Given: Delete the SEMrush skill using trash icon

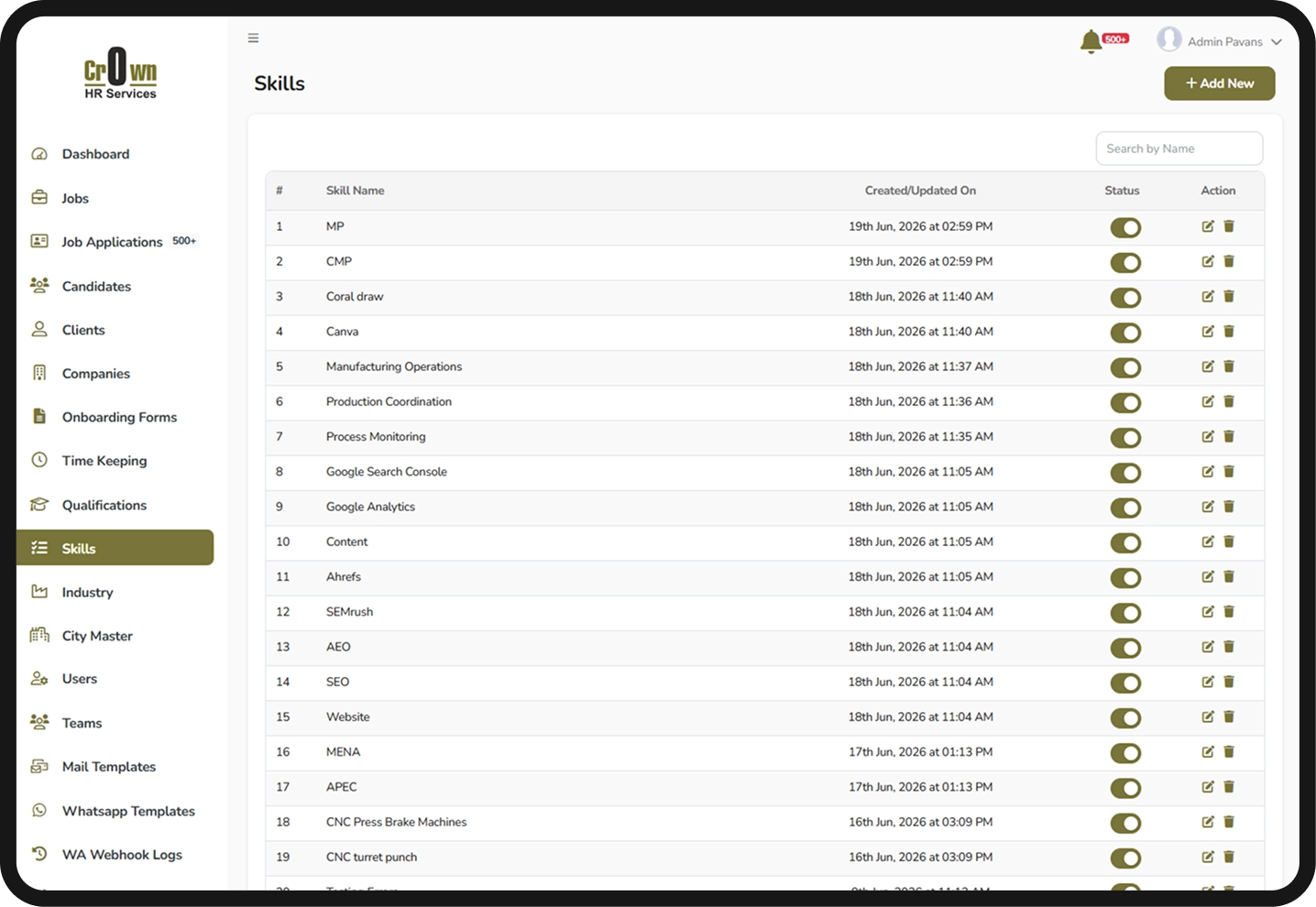Looking at the screenshot, I should (1229, 612).
